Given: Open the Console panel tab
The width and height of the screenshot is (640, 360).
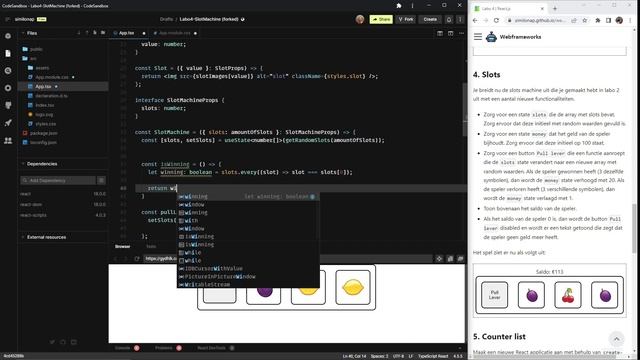Looking at the screenshot, I should click(122, 348).
